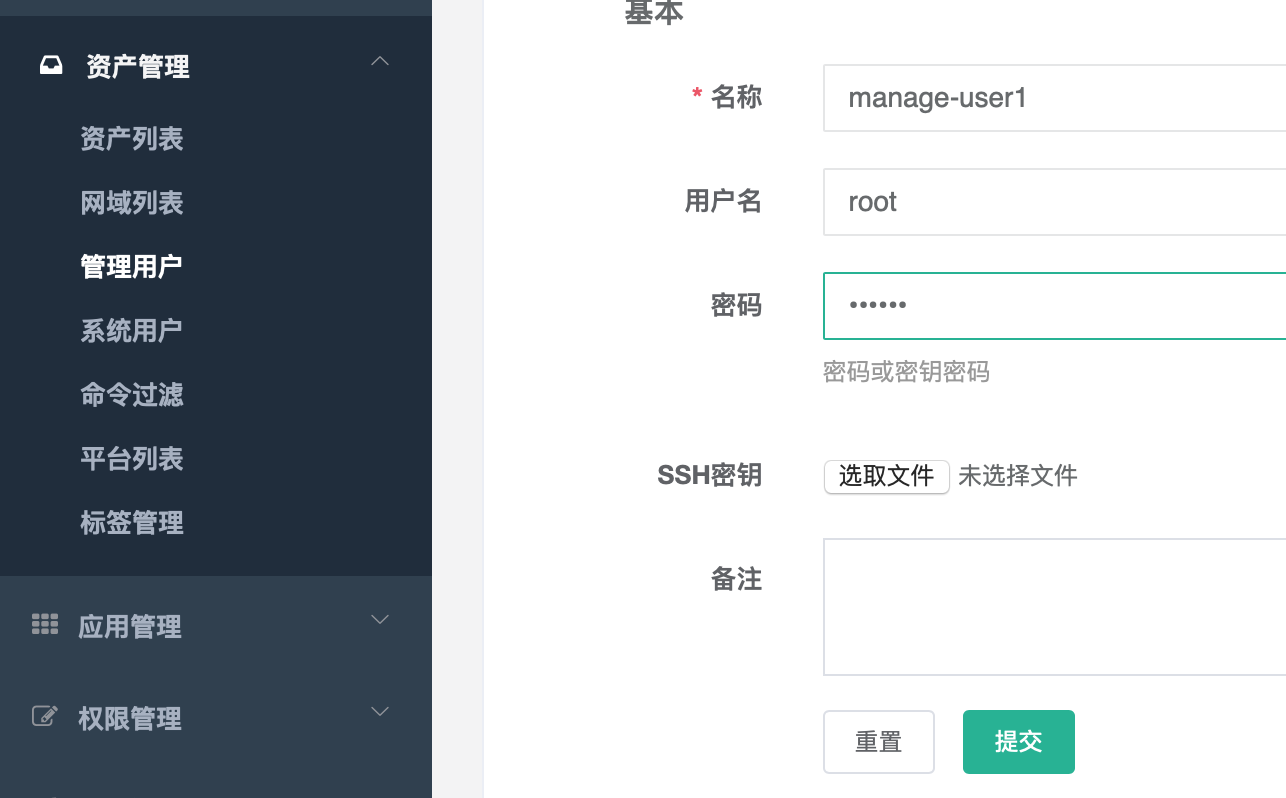Click the SSH密钥 label

710,476
